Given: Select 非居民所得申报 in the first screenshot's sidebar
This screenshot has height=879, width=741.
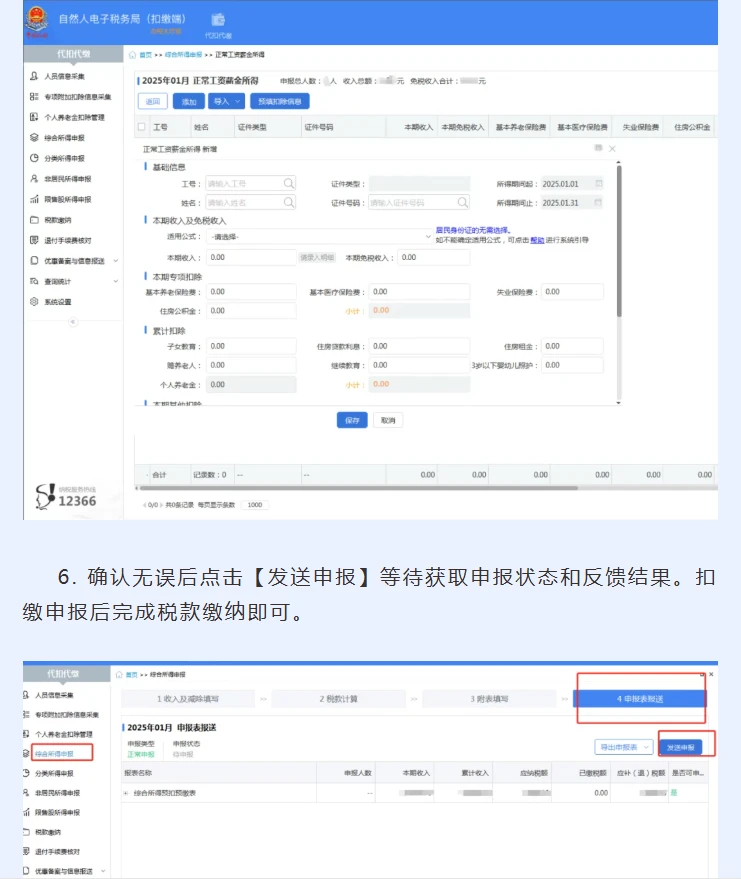Looking at the screenshot, I should point(66,179).
